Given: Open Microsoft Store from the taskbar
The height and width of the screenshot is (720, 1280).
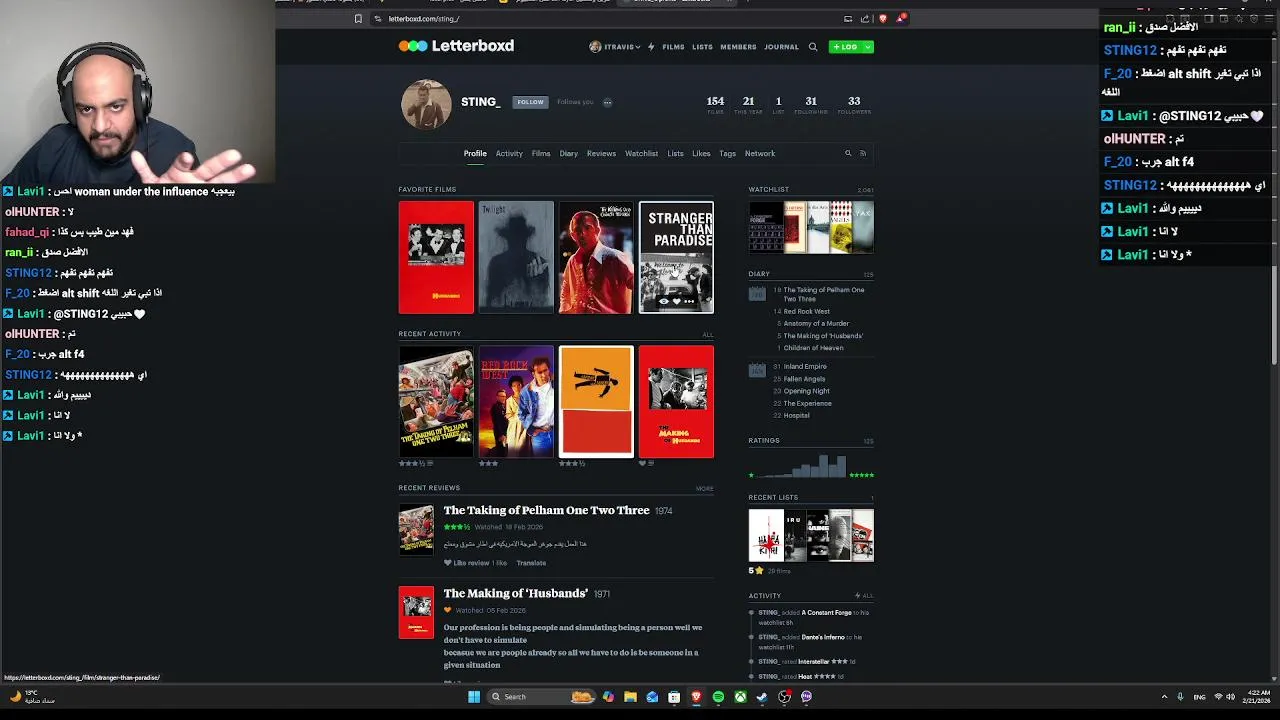Looking at the screenshot, I should coord(674,697).
